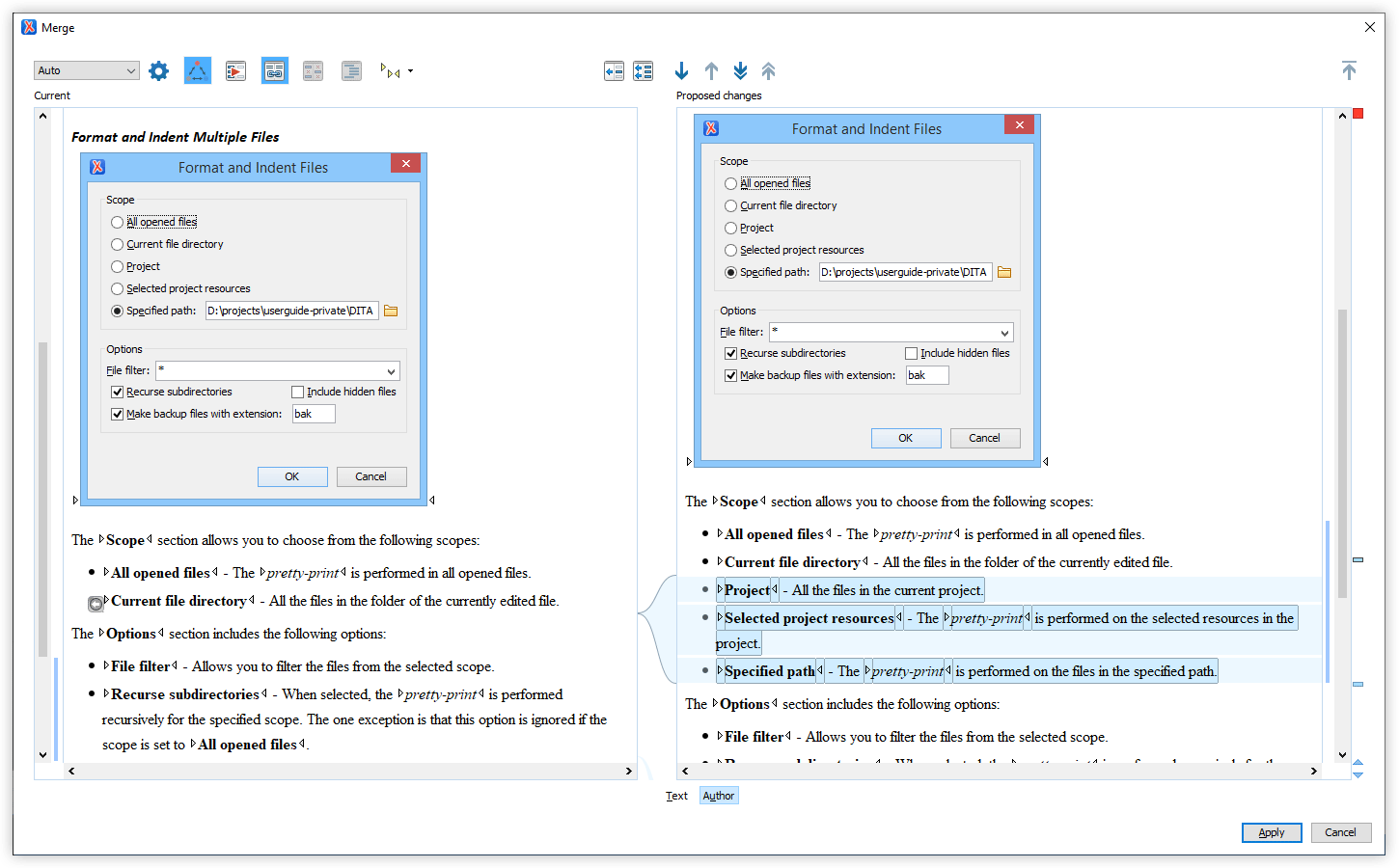Jump to previous change double-arrow
Viewport: 1399px width, 868px height.
[x=769, y=70]
